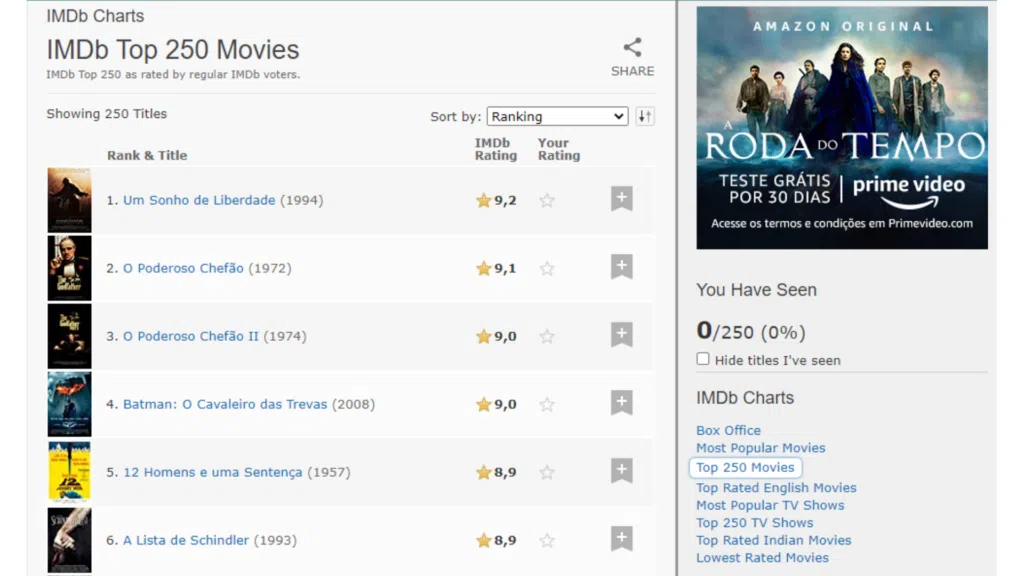Open the Sort by Ranking dropdown
Screen dimensions: 1024x576
click(557, 116)
